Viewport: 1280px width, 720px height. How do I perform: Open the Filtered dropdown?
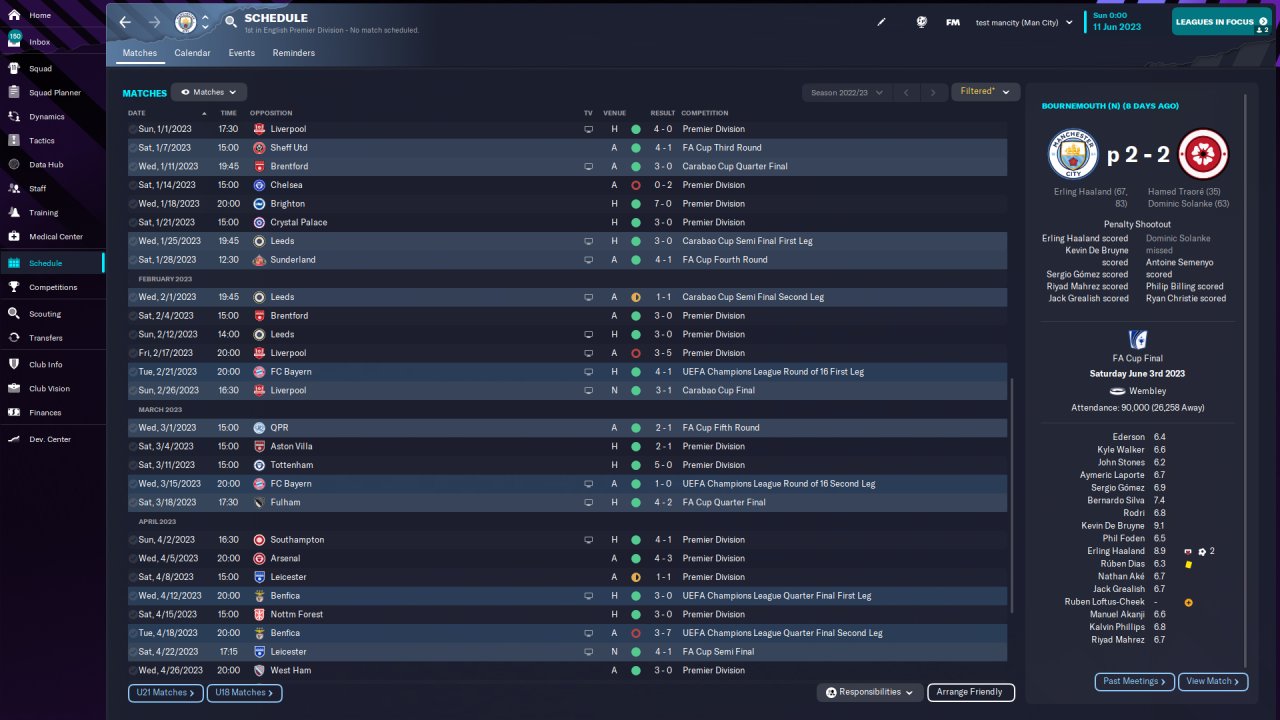985,92
